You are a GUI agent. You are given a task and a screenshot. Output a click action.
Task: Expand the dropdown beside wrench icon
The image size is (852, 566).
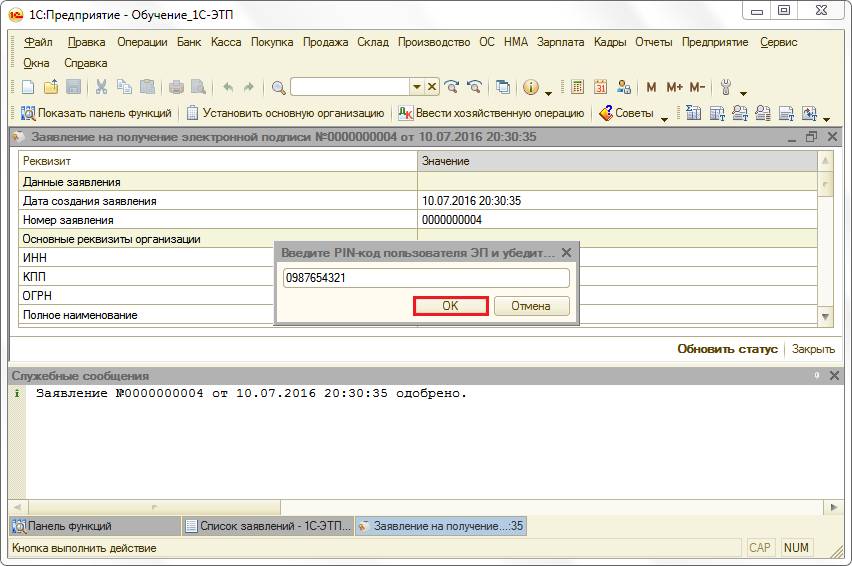coord(743,93)
